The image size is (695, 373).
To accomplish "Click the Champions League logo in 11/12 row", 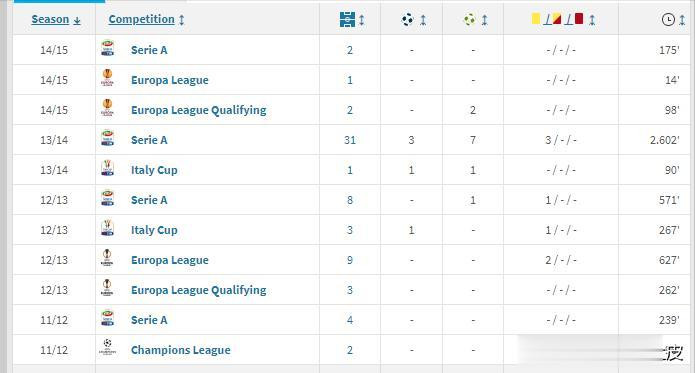I will pyautogui.click(x=107, y=347).
